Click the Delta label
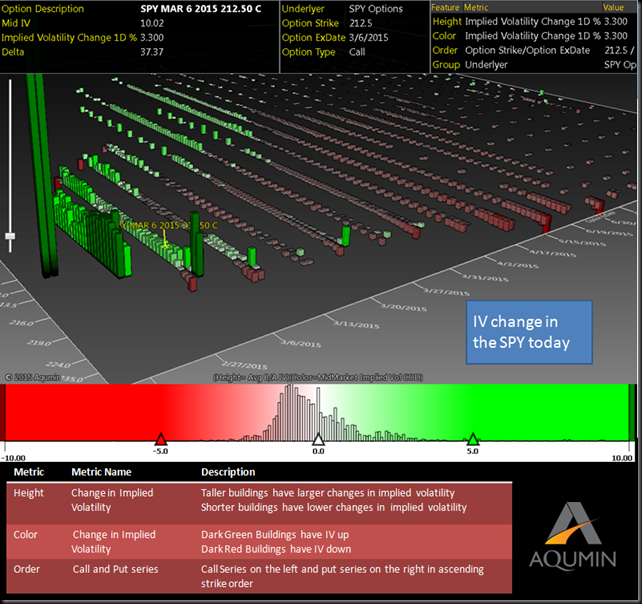 13,52
